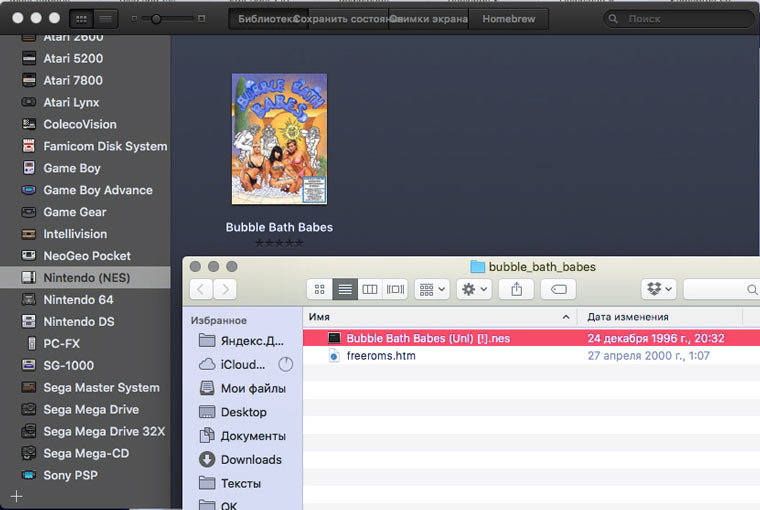This screenshot has width=760, height=510.
Task: Click the Finder share button
Action: click(x=517, y=289)
